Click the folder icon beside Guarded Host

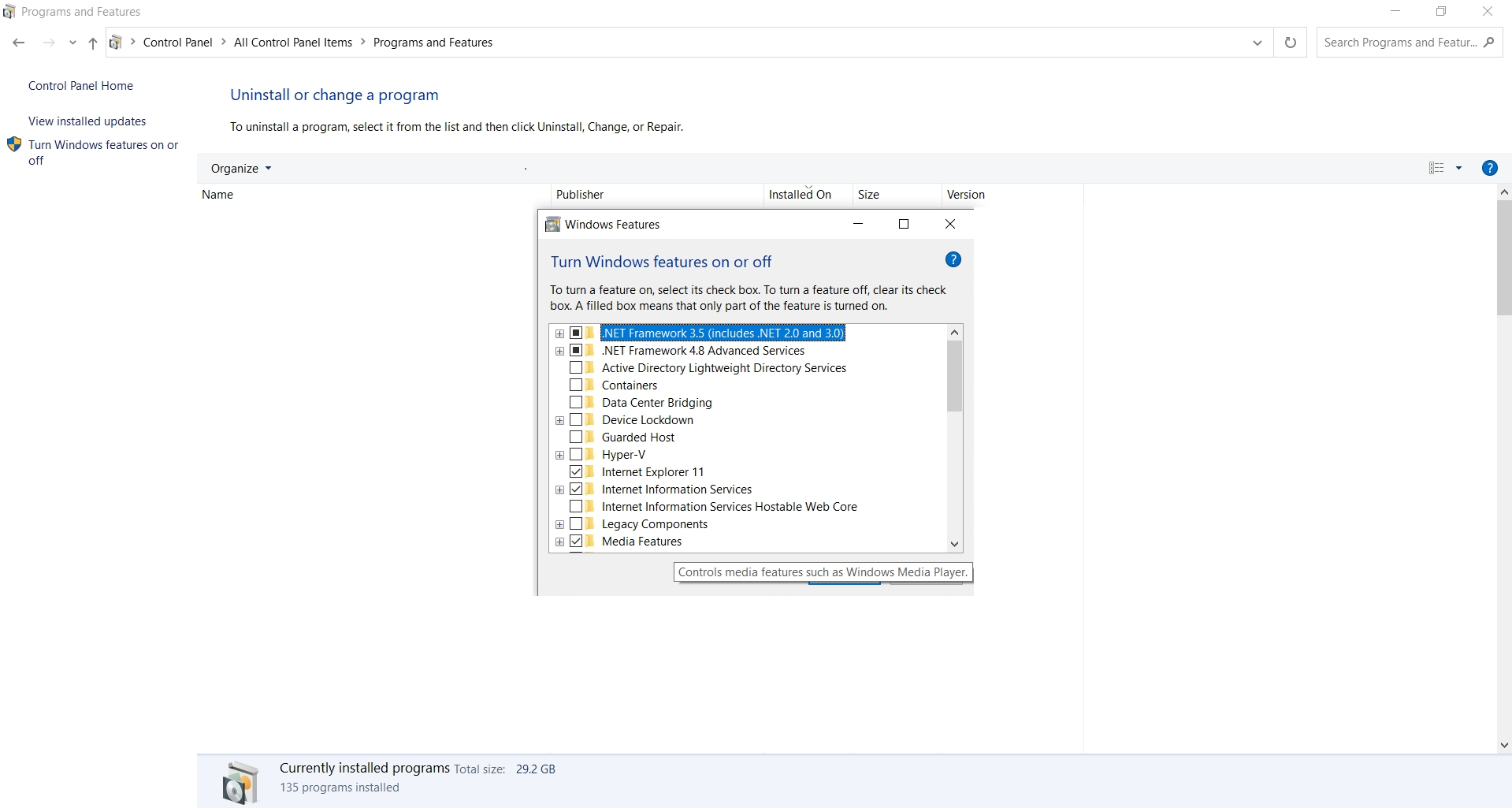[x=590, y=437]
